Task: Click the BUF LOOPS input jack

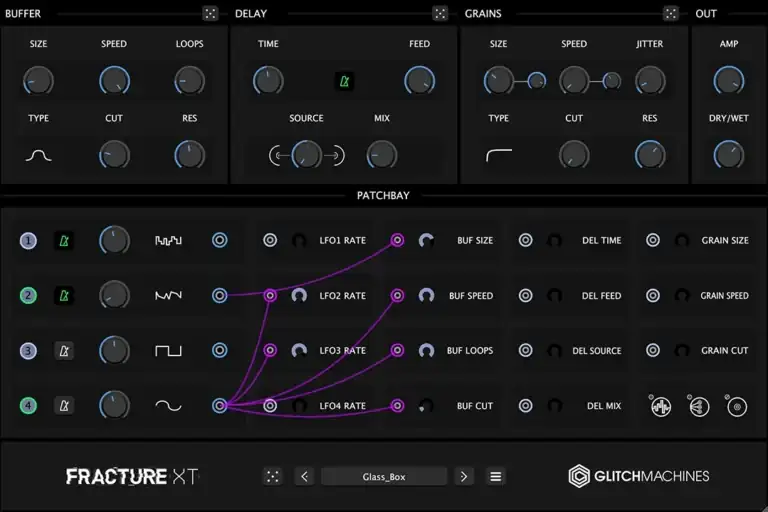Action: coord(397,350)
